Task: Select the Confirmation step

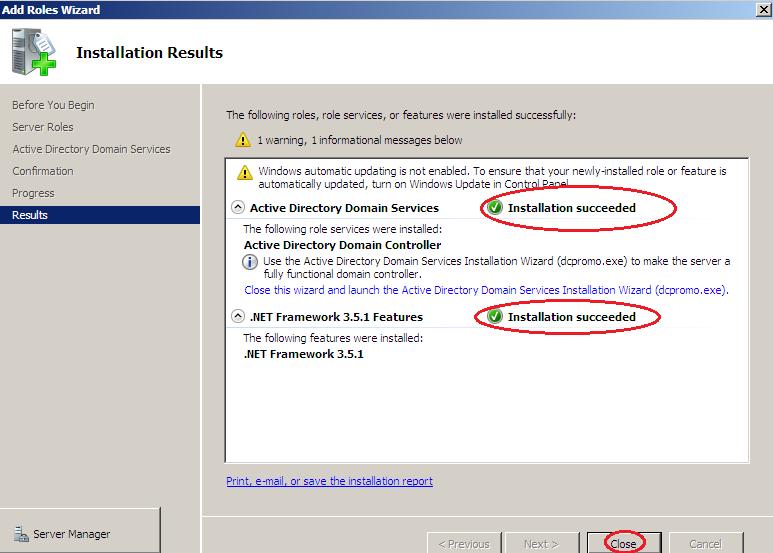Action: tap(43, 171)
